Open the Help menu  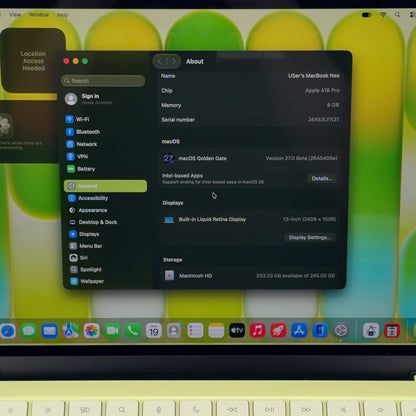coord(62,15)
